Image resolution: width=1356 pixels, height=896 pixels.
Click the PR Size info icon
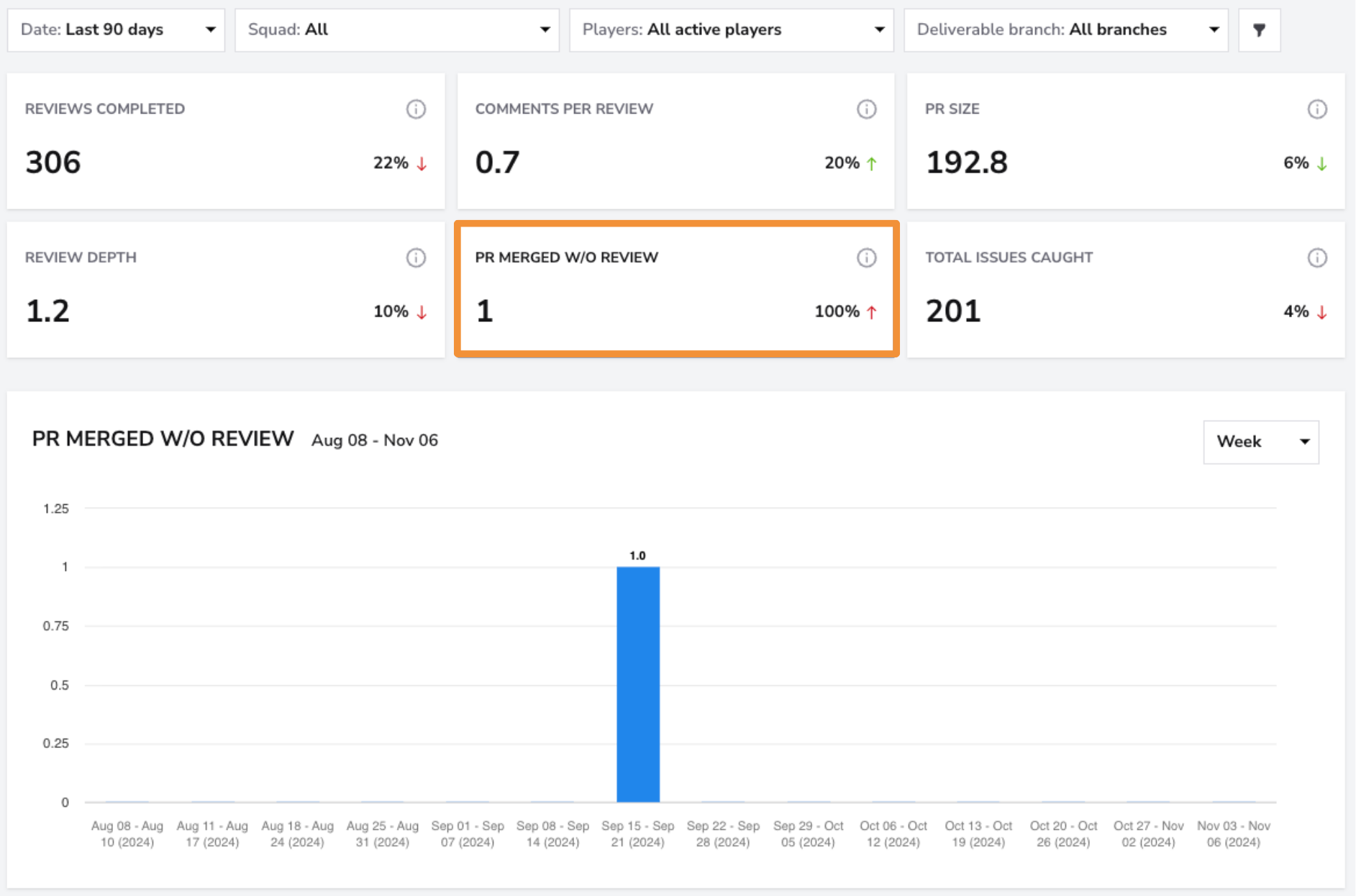click(x=1316, y=109)
